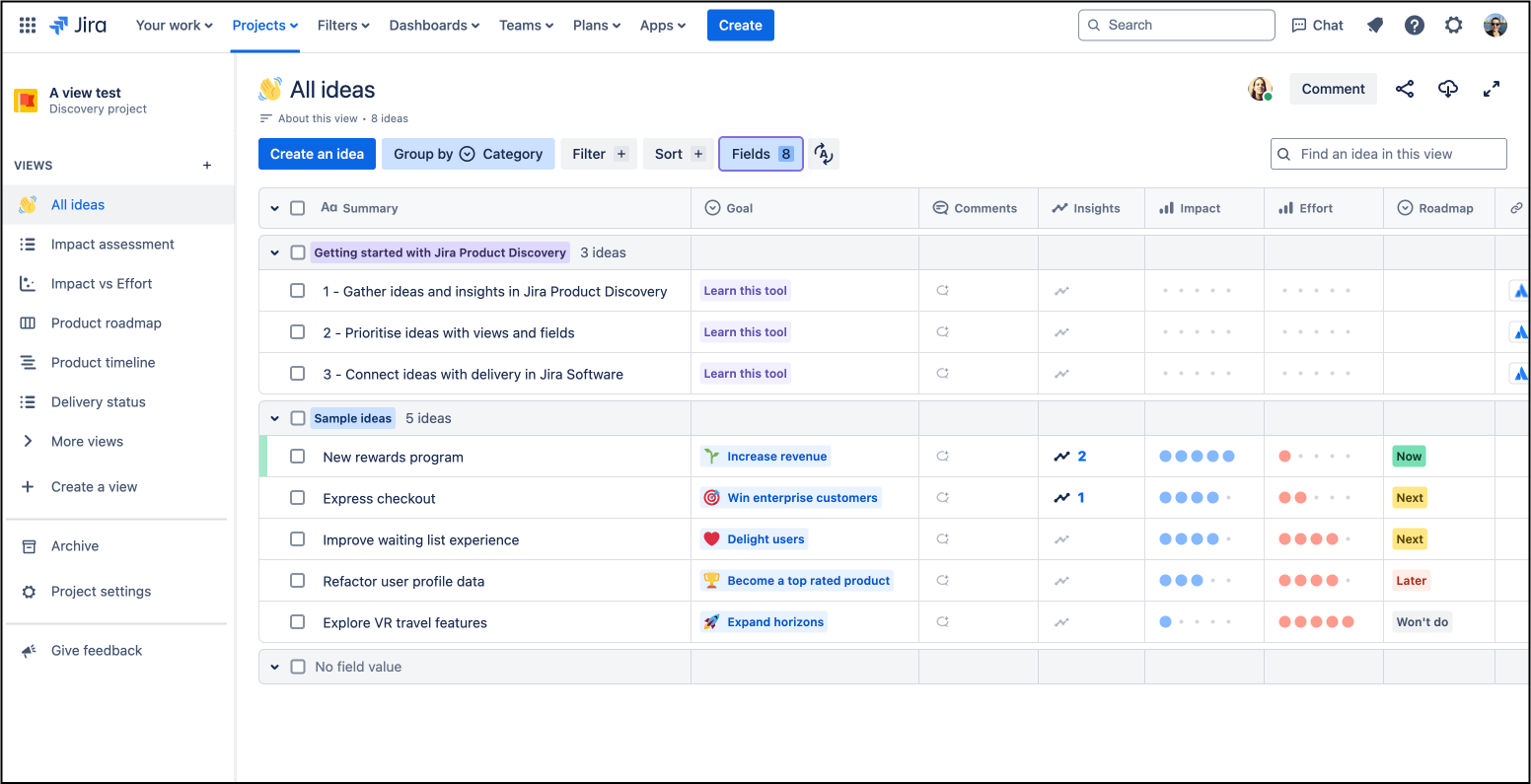Open the Group by Category dropdown
This screenshot has height=784, width=1531.
tap(468, 154)
